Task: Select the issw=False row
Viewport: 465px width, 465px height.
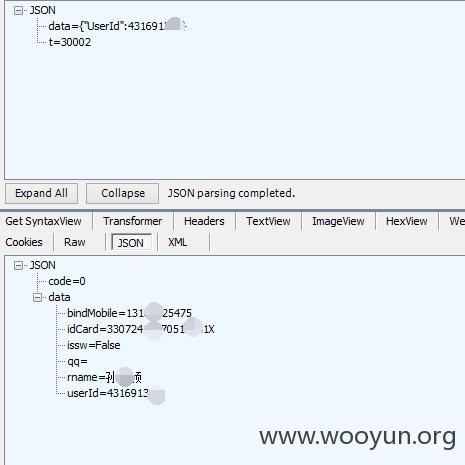Action: pyautogui.click(x=94, y=345)
